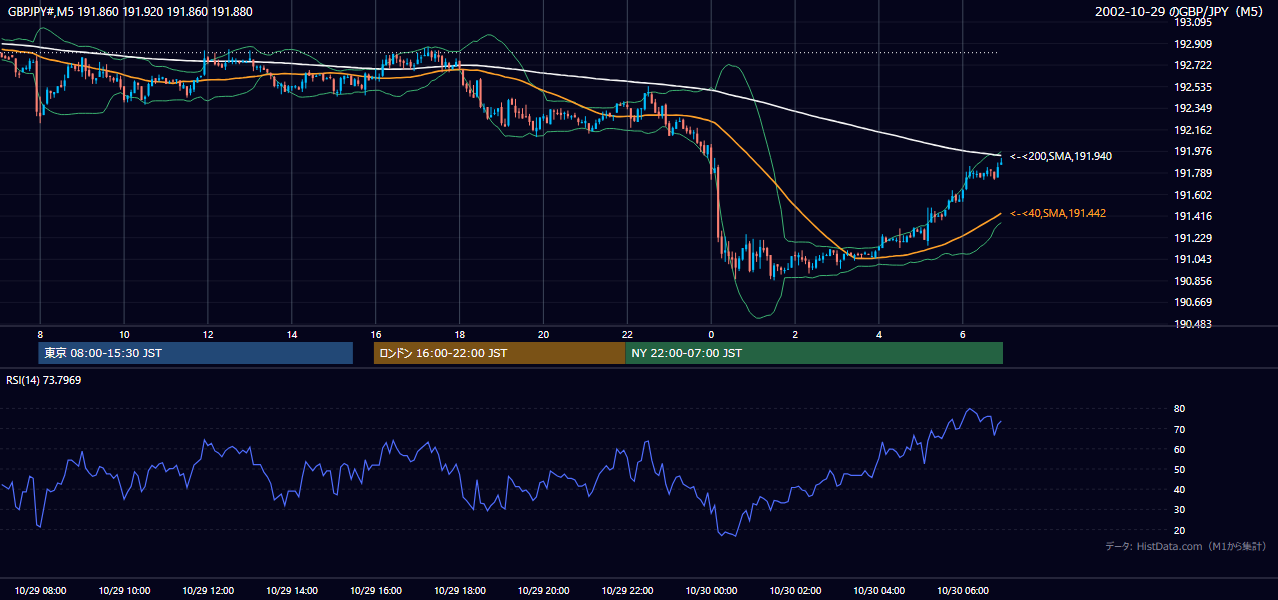Click the 10/29 16:00 time label

[376, 591]
